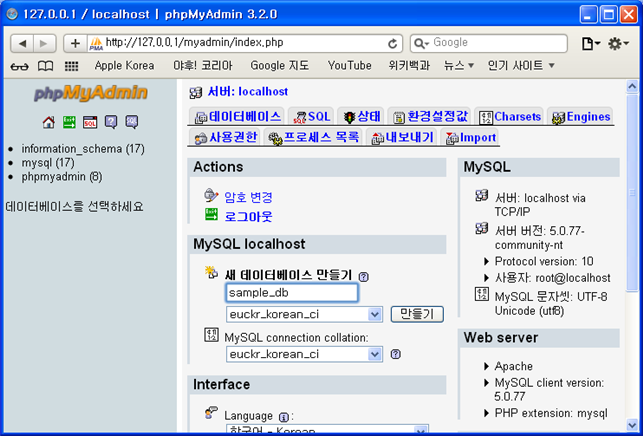
Task: Click the Home icon in phpMyAdmin sidebar
Action: tap(48, 122)
